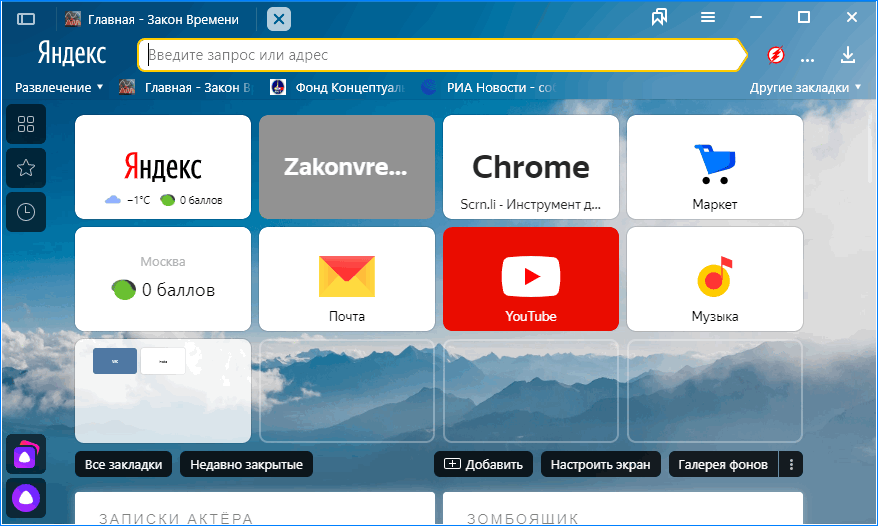The height and width of the screenshot is (526, 878).
Task: Open the Яндекс tile
Action: 163,167
